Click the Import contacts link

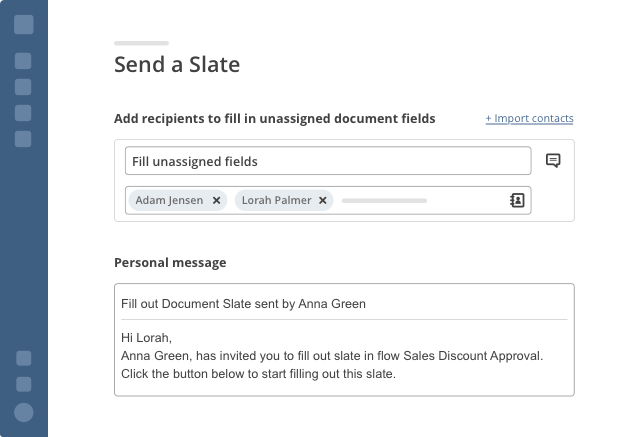coord(529,118)
